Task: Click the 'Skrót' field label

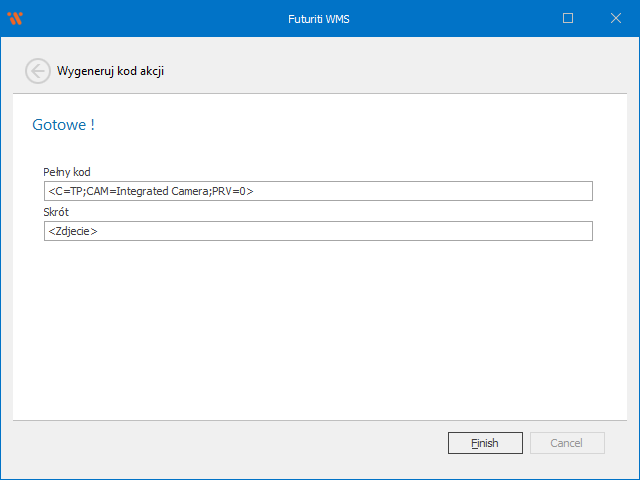Action: click(56, 212)
